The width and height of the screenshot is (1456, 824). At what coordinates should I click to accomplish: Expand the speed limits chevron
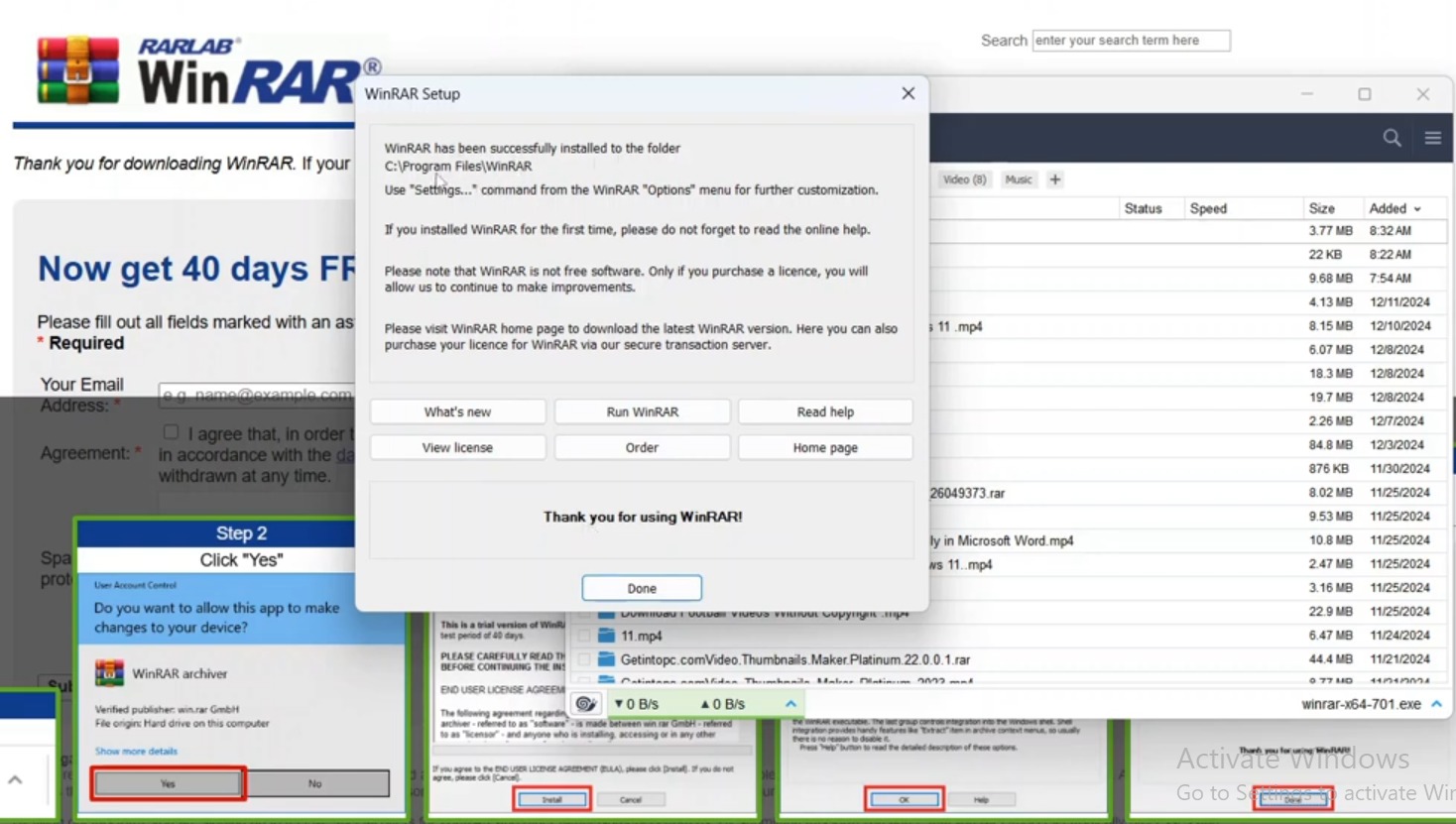[790, 704]
